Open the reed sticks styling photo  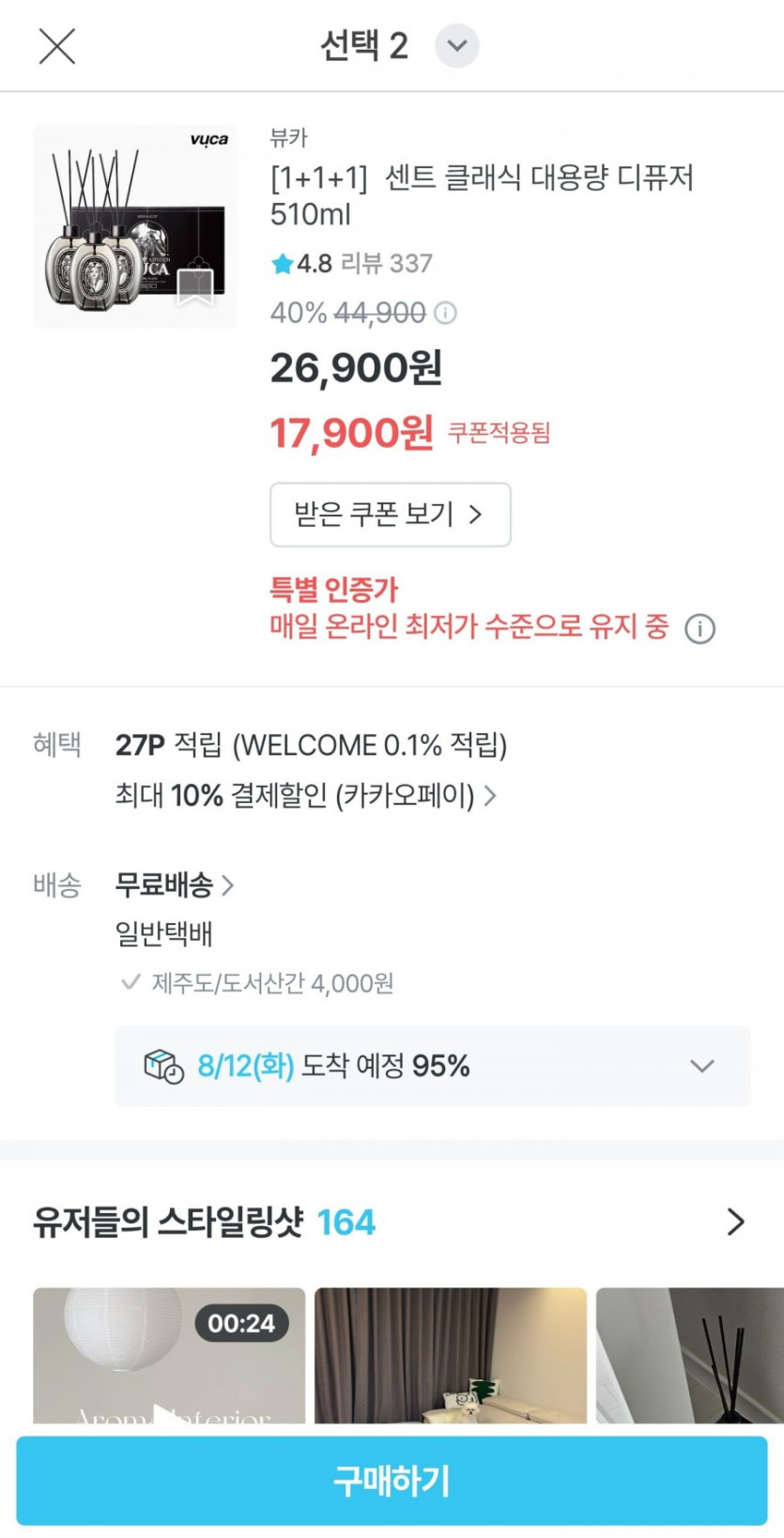(x=689, y=1356)
